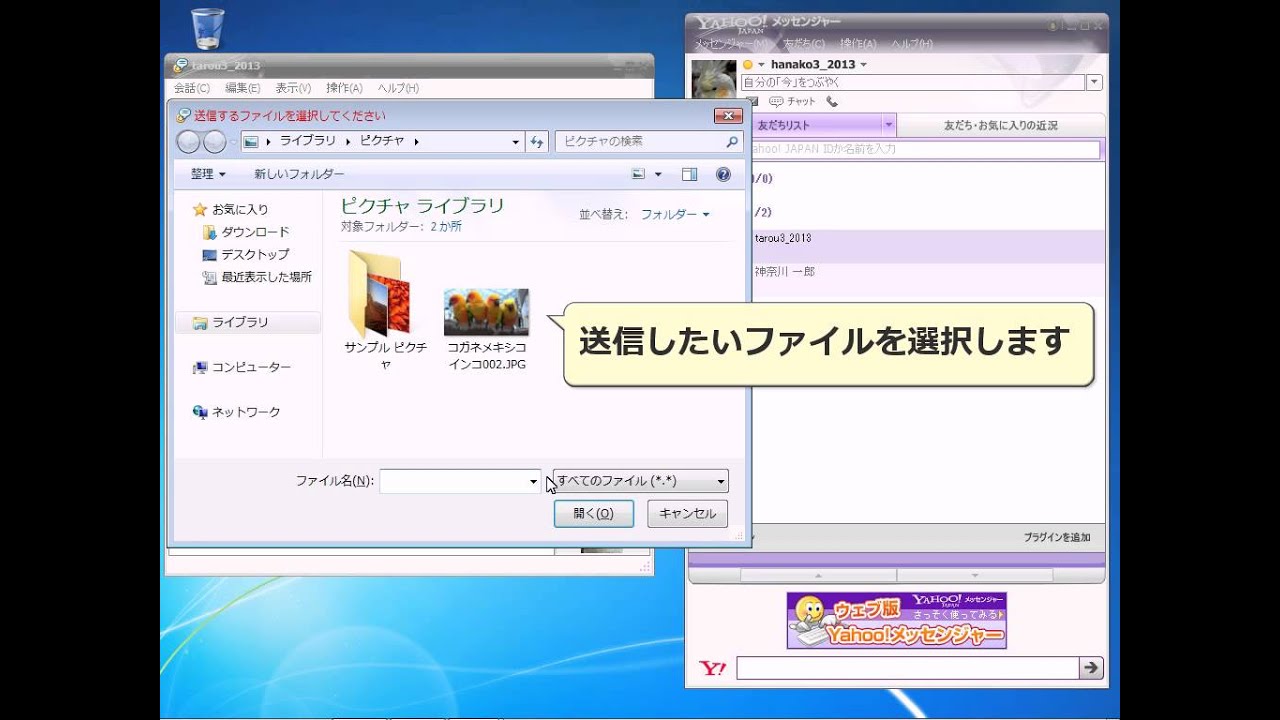Click the forward arrow in the file dialog
This screenshot has width=1280, height=720.
click(x=214, y=142)
